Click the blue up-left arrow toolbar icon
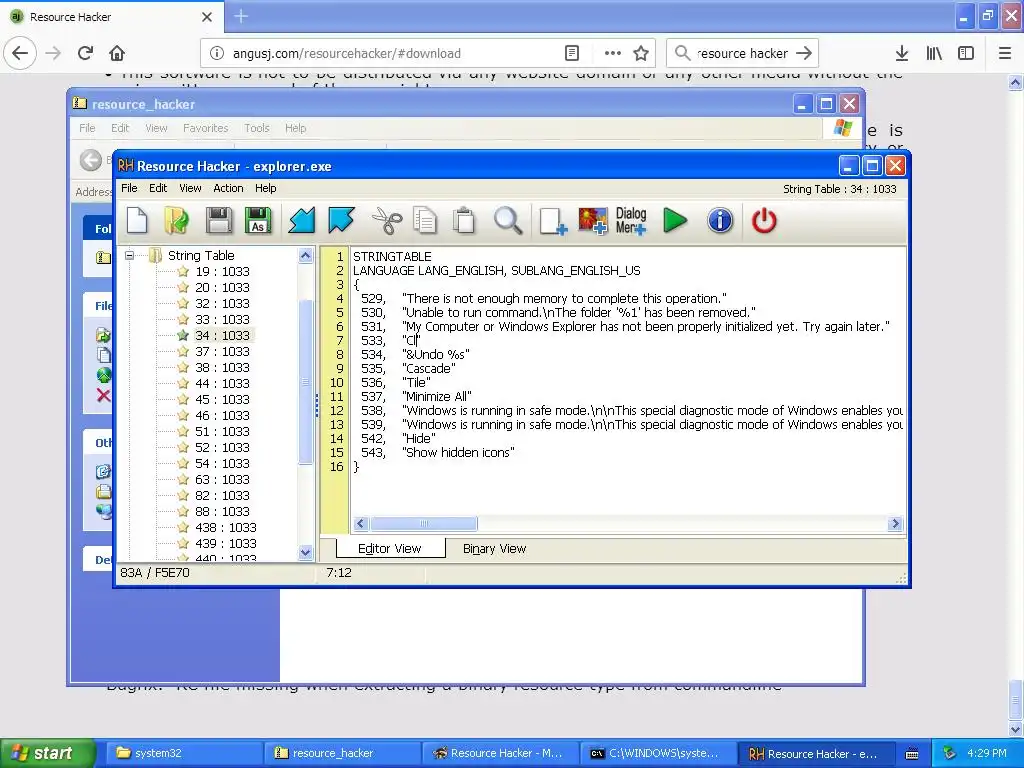This screenshot has width=1024, height=768. (x=341, y=221)
